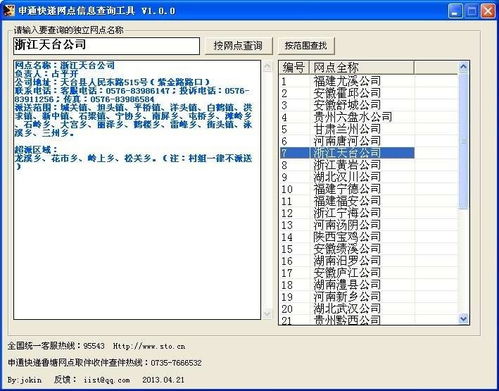This screenshot has width=499, height=391.
Task: Click the app icon in title bar
Action: coord(8,10)
